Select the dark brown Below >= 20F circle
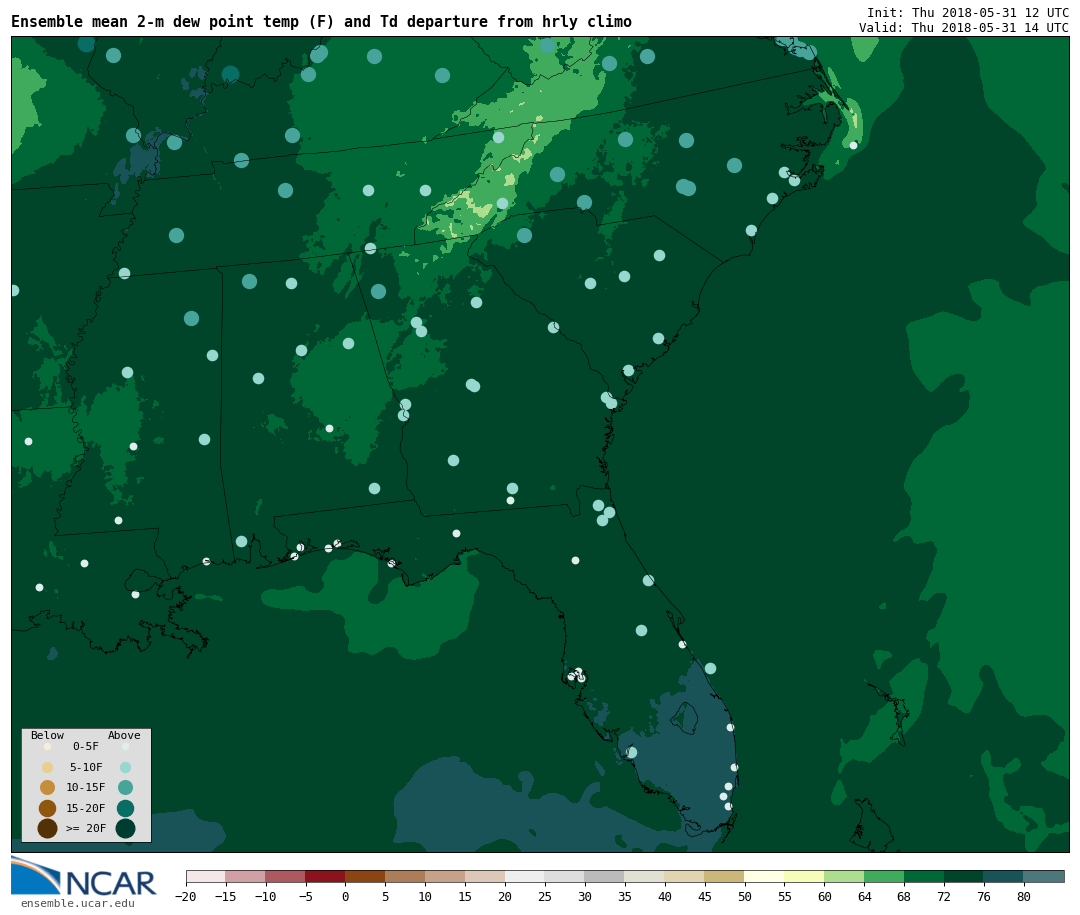The height and width of the screenshot is (915, 1080). 48,828
